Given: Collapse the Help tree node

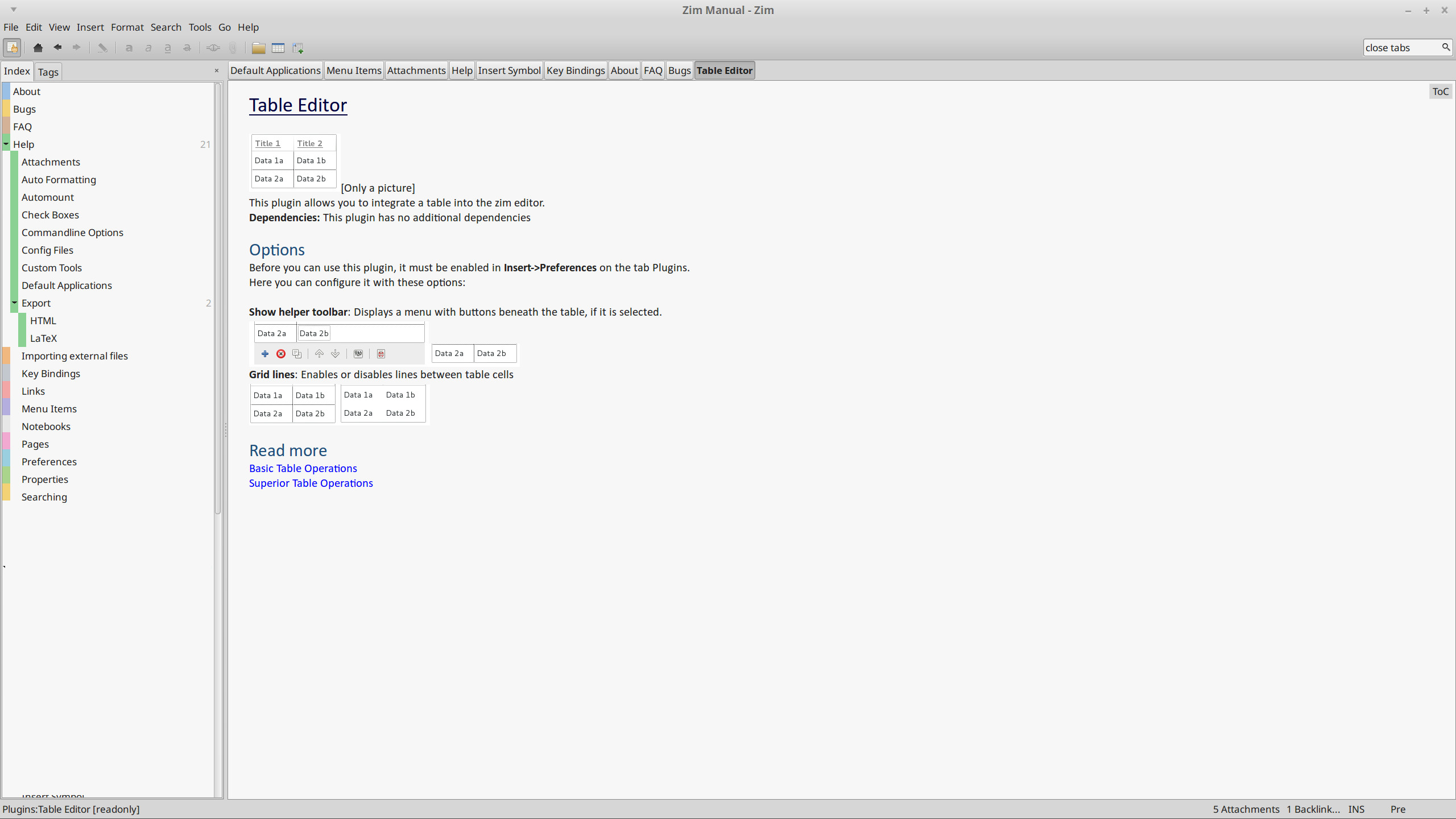Looking at the screenshot, I should (x=6, y=144).
